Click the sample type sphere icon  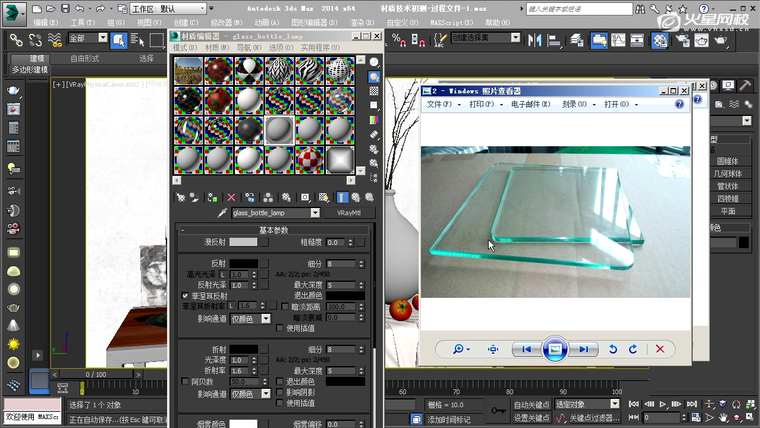[x=374, y=62]
